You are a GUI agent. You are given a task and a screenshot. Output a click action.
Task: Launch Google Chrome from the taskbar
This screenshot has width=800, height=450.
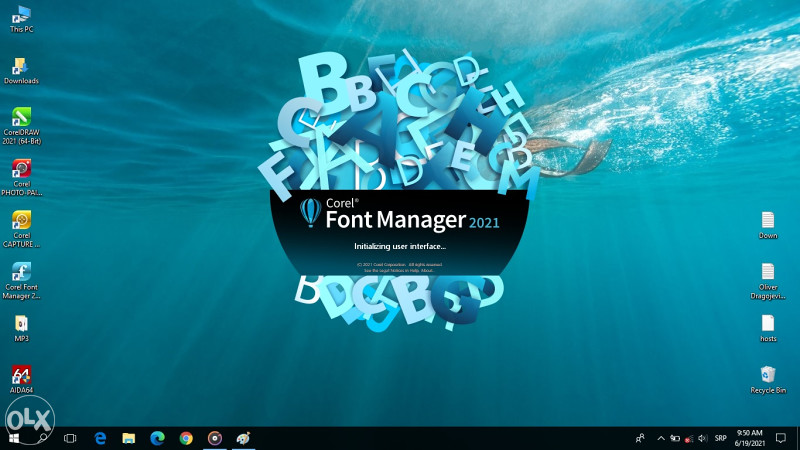pyautogui.click(x=186, y=438)
